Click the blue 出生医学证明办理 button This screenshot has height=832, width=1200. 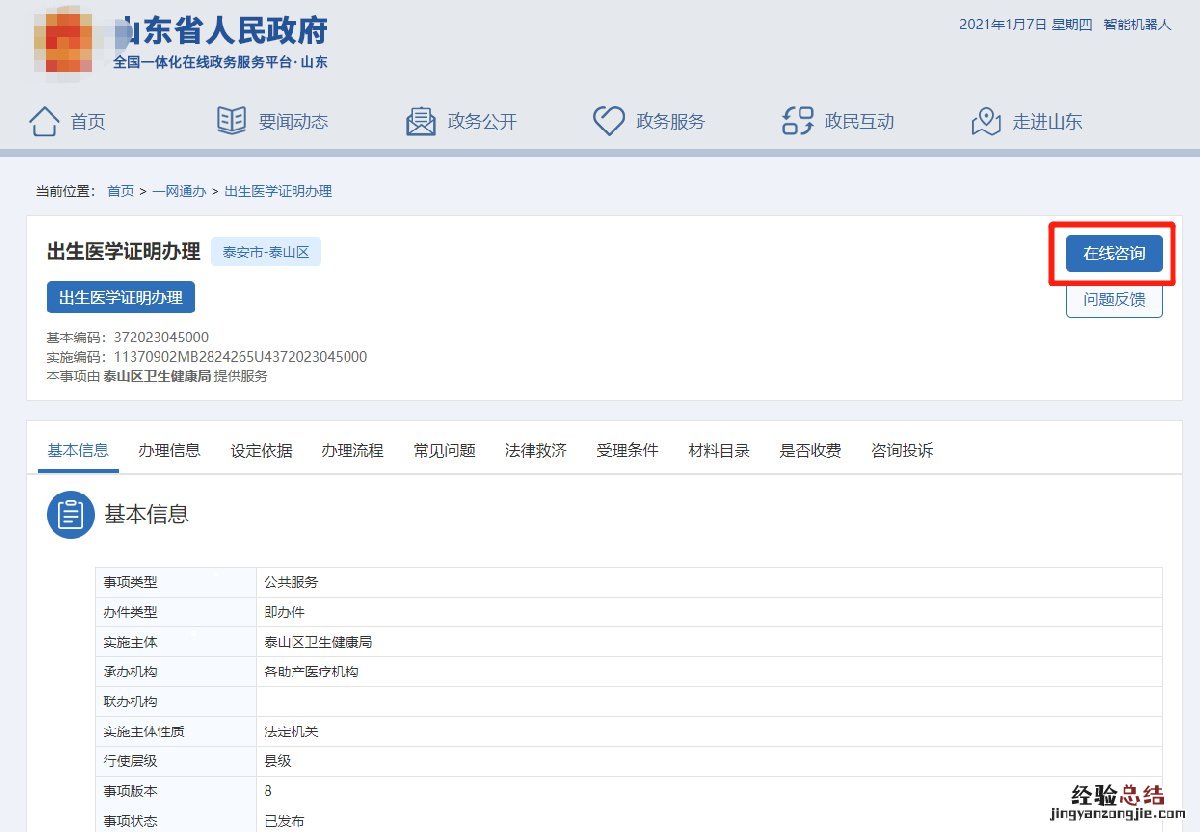click(121, 297)
